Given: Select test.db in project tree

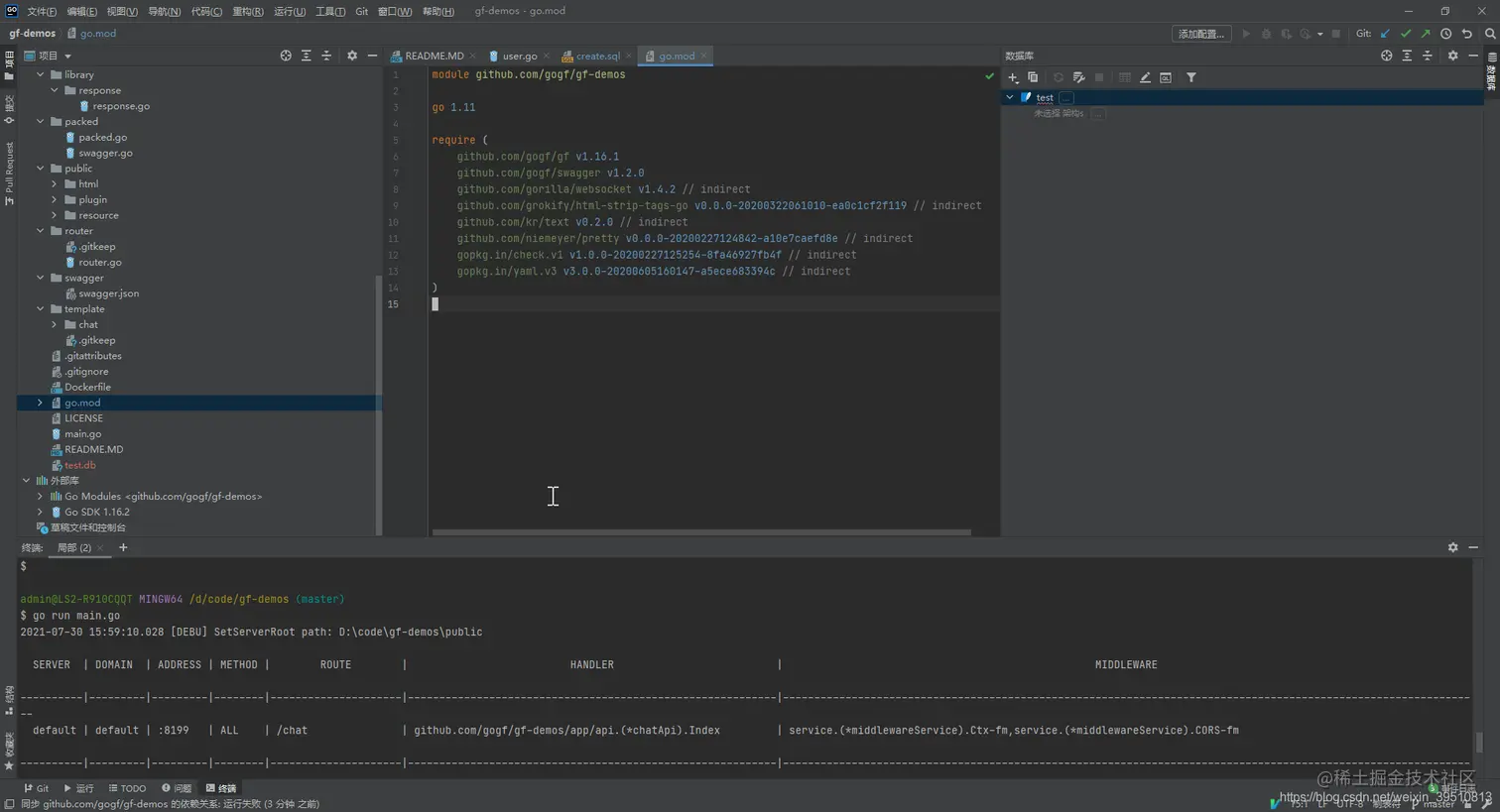Looking at the screenshot, I should [x=80, y=465].
